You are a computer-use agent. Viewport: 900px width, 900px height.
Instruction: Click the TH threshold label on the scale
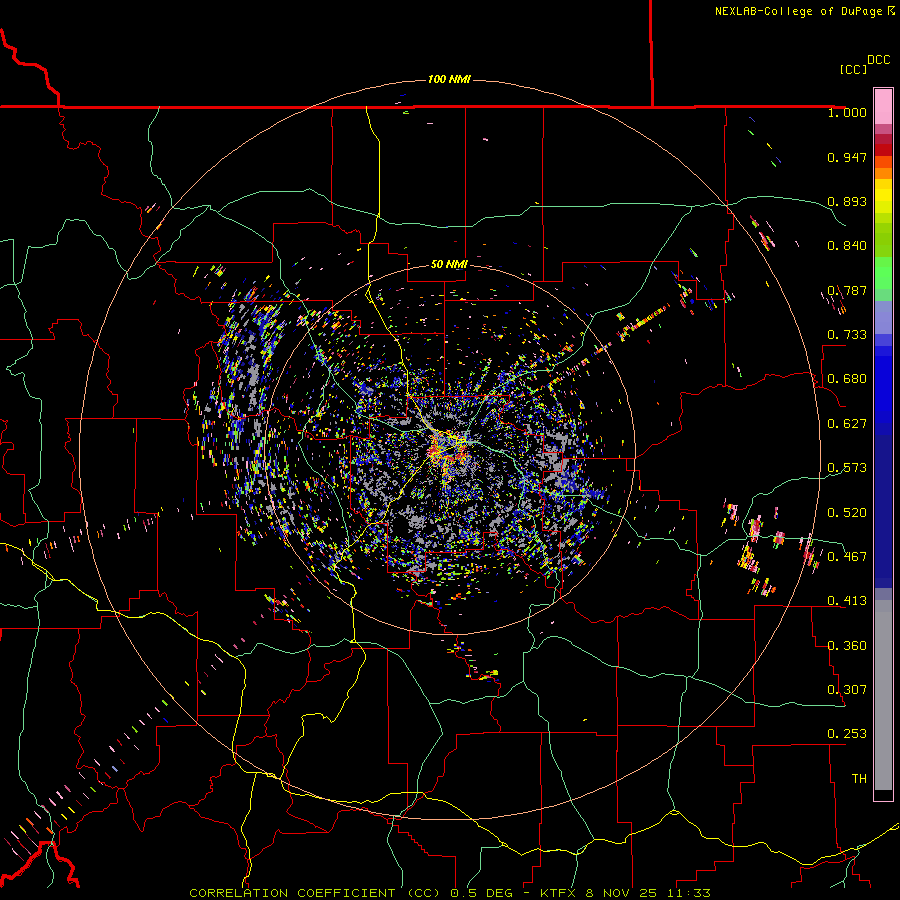point(859,779)
